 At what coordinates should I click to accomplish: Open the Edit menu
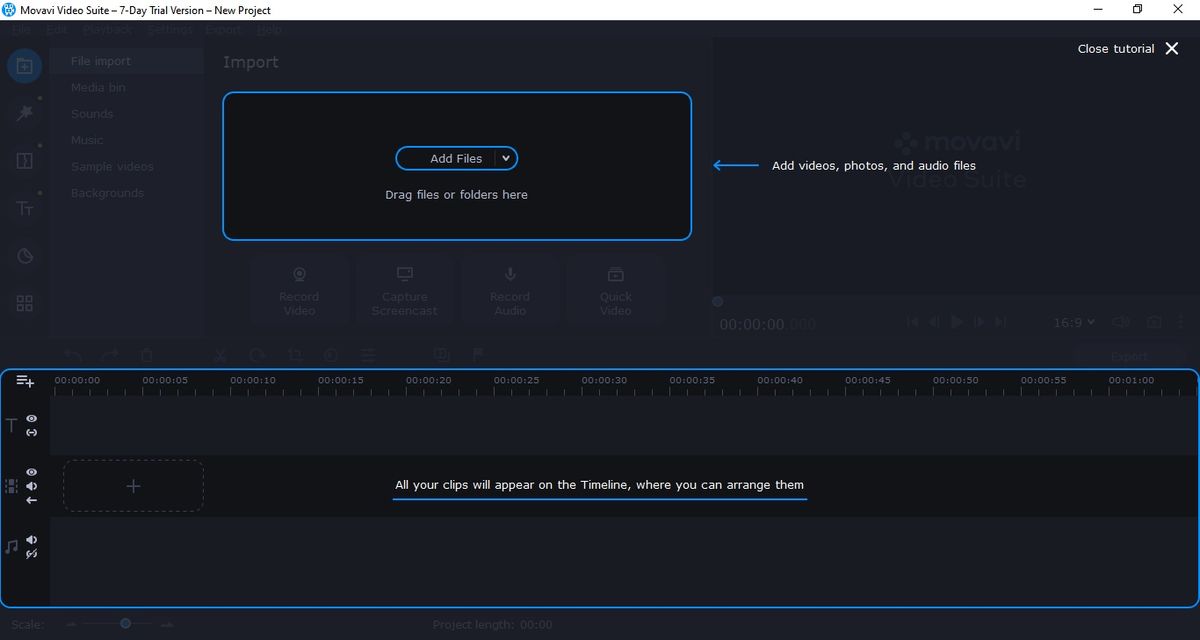click(57, 30)
